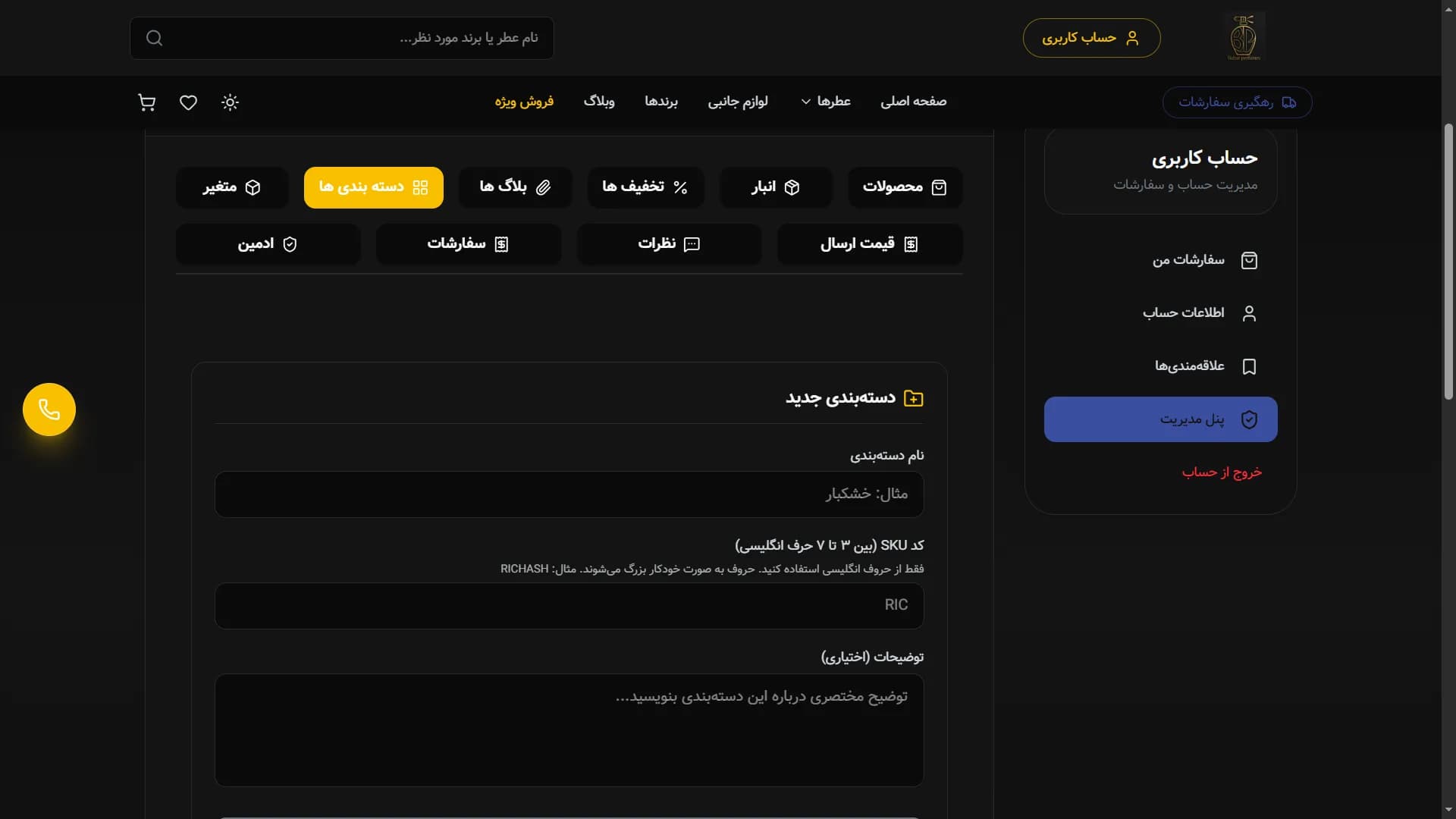Click the scrollbar down arrow
This screenshot has width=1456, height=819.
tap(1448, 811)
